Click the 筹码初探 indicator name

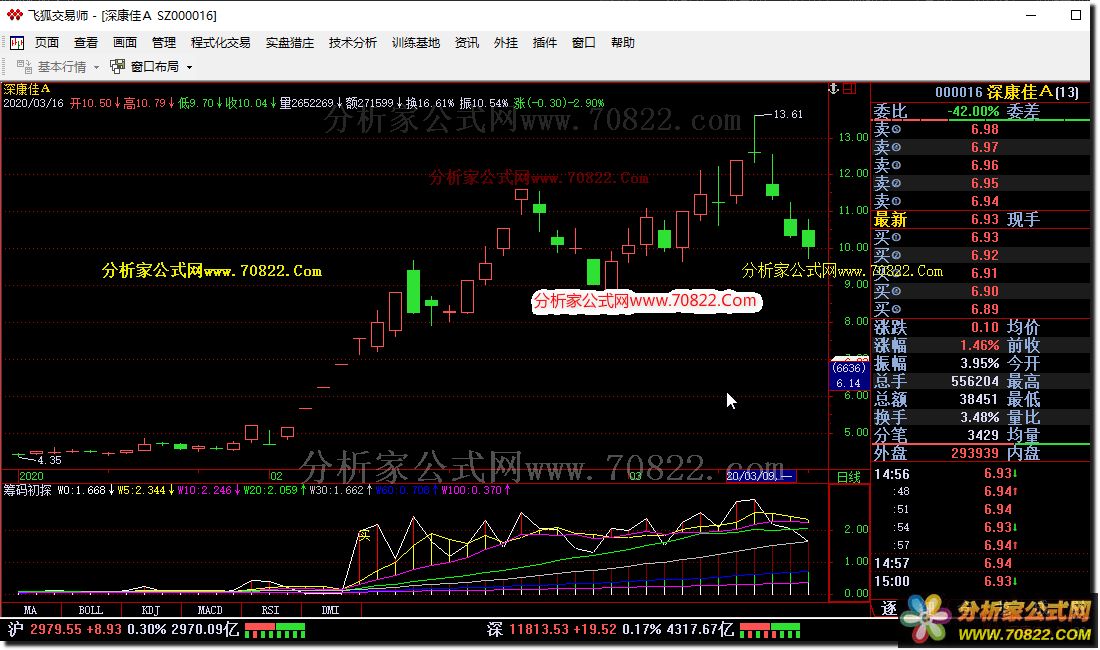click(x=27, y=490)
